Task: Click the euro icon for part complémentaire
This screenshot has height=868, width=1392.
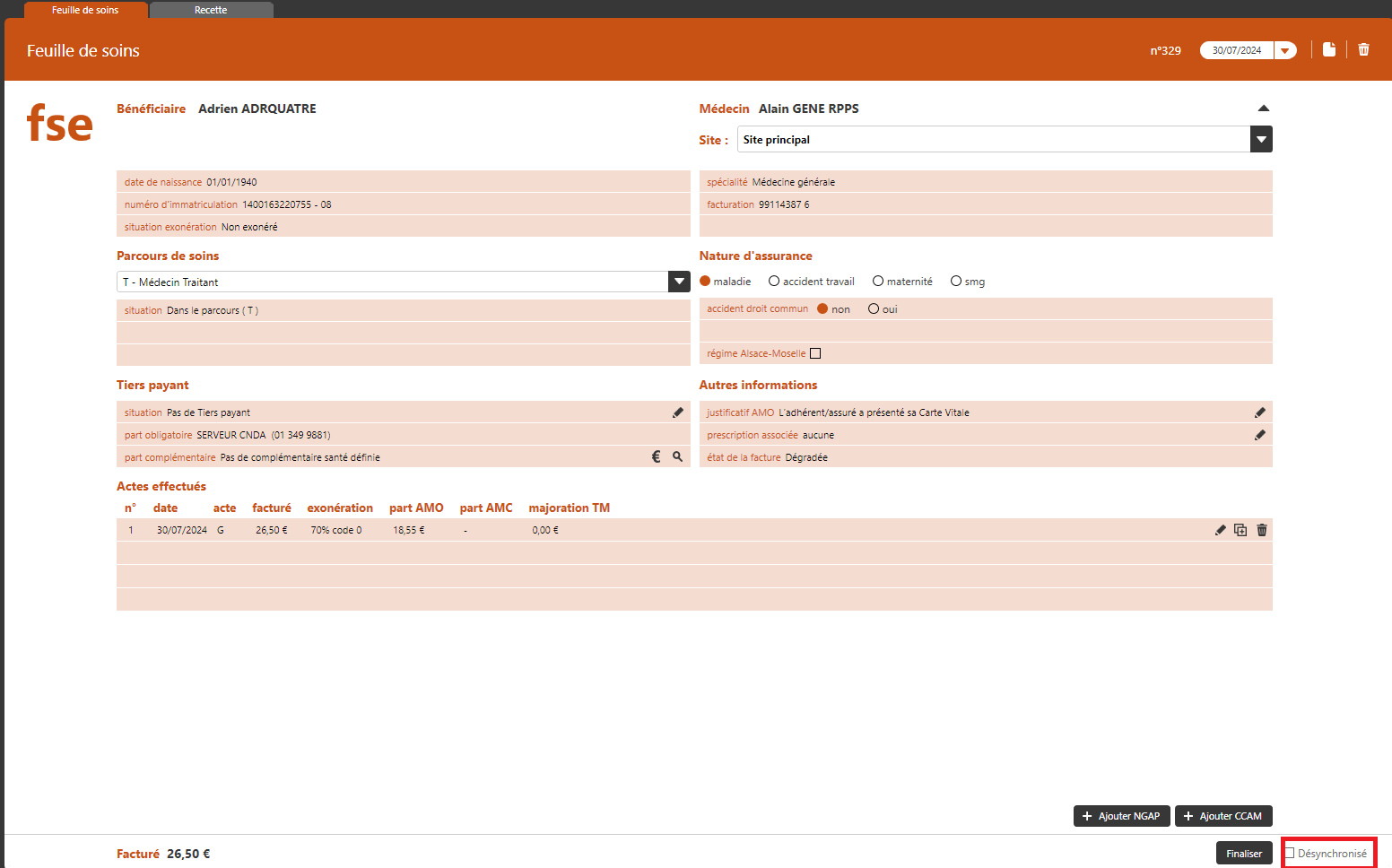Action: coord(656,457)
